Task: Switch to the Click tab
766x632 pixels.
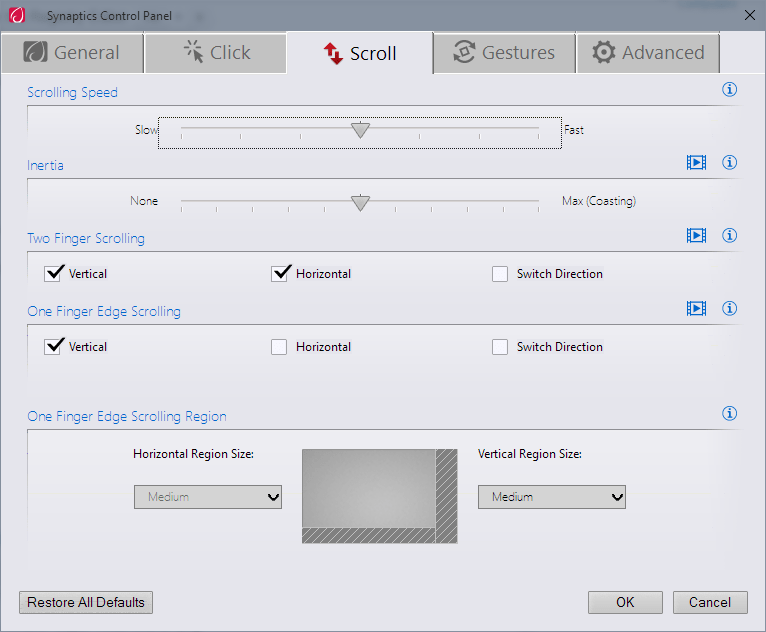Action: tap(215, 53)
